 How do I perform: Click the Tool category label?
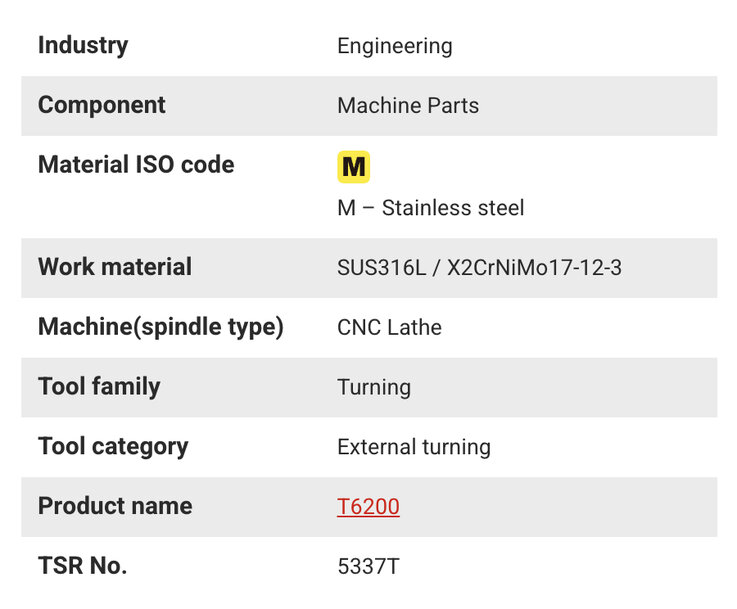coord(113,446)
